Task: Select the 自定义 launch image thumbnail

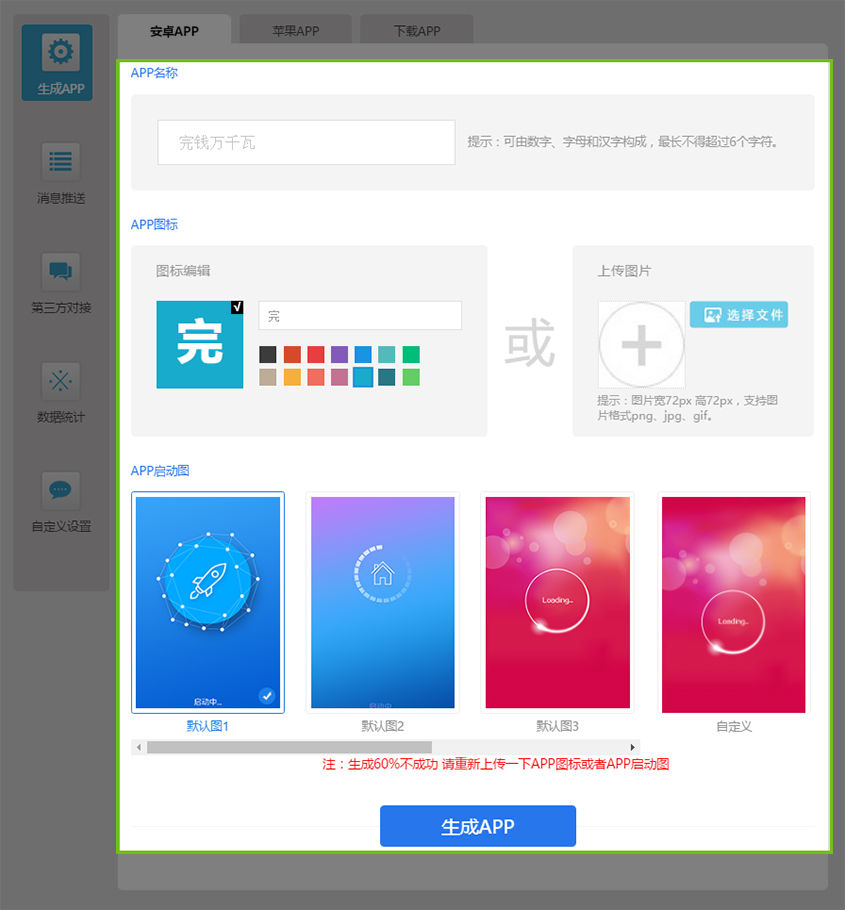Action: (x=733, y=604)
